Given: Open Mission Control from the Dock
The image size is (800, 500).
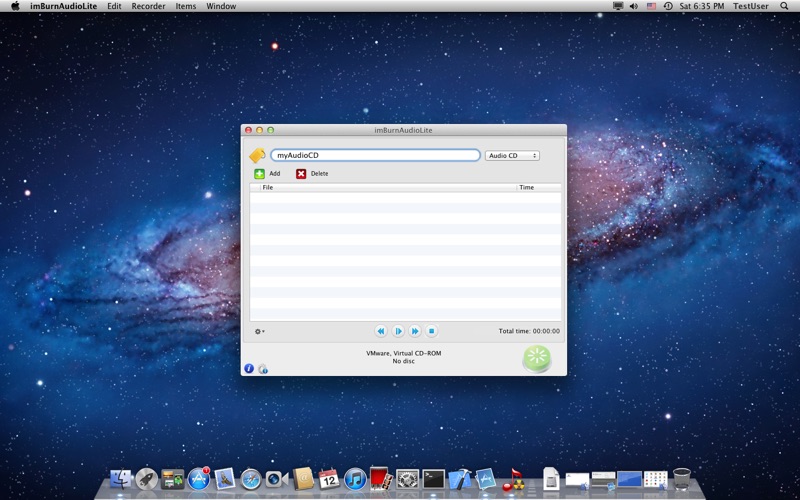Looking at the screenshot, I should tap(172, 480).
